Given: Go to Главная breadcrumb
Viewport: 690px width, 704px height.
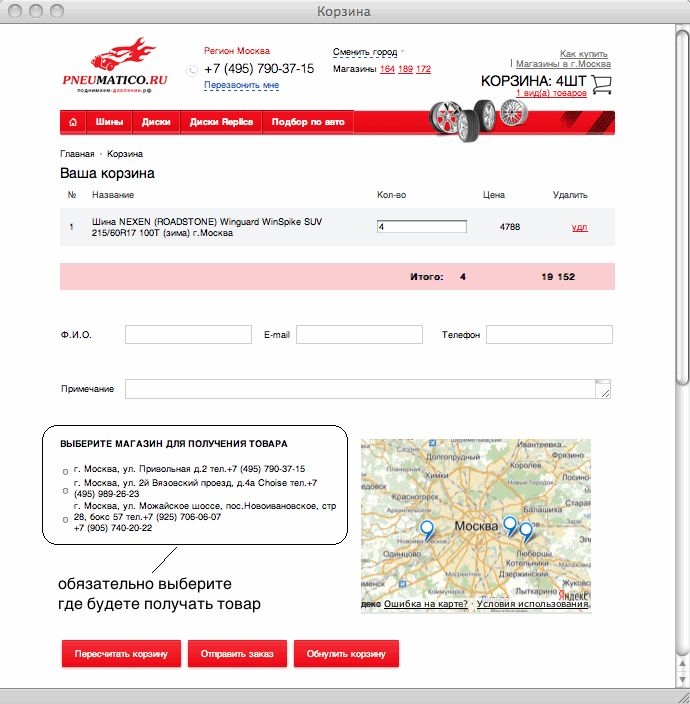Looking at the screenshot, I should point(77,154).
